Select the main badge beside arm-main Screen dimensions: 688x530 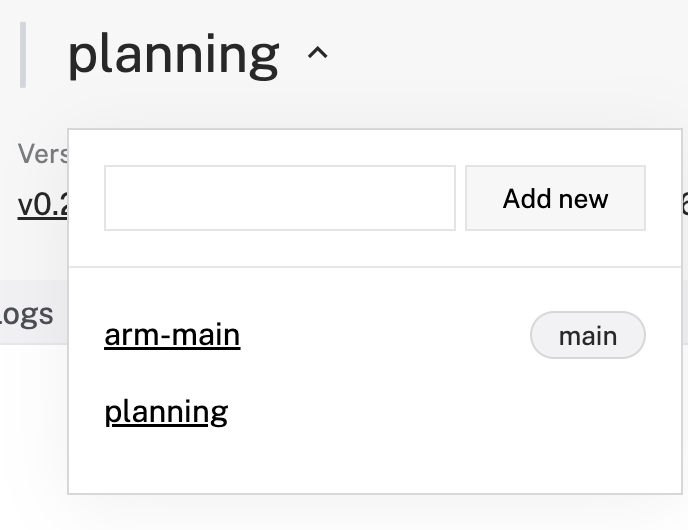(x=587, y=336)
